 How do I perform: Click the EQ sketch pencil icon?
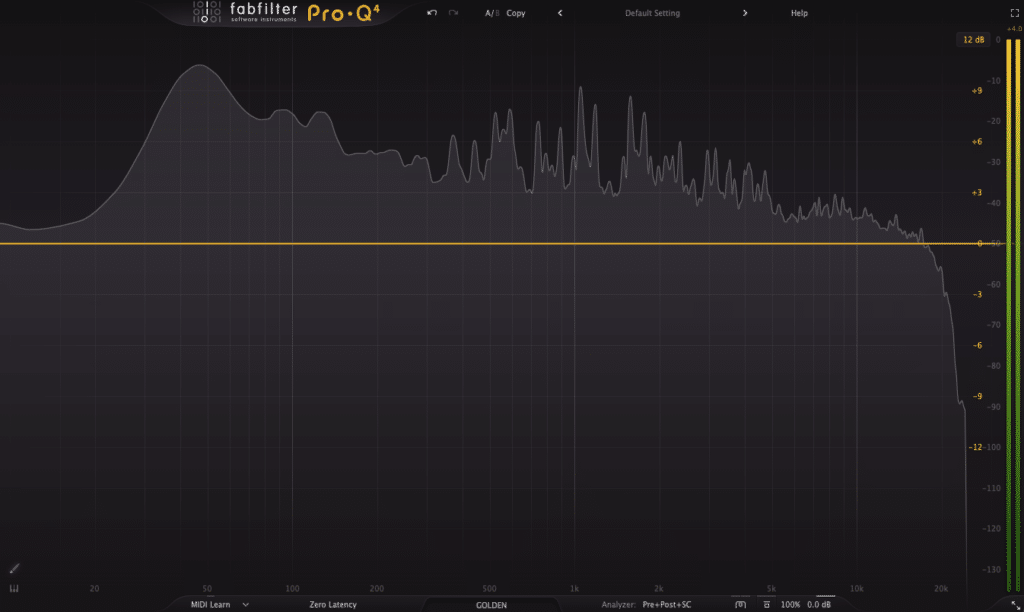pos(13,567)
